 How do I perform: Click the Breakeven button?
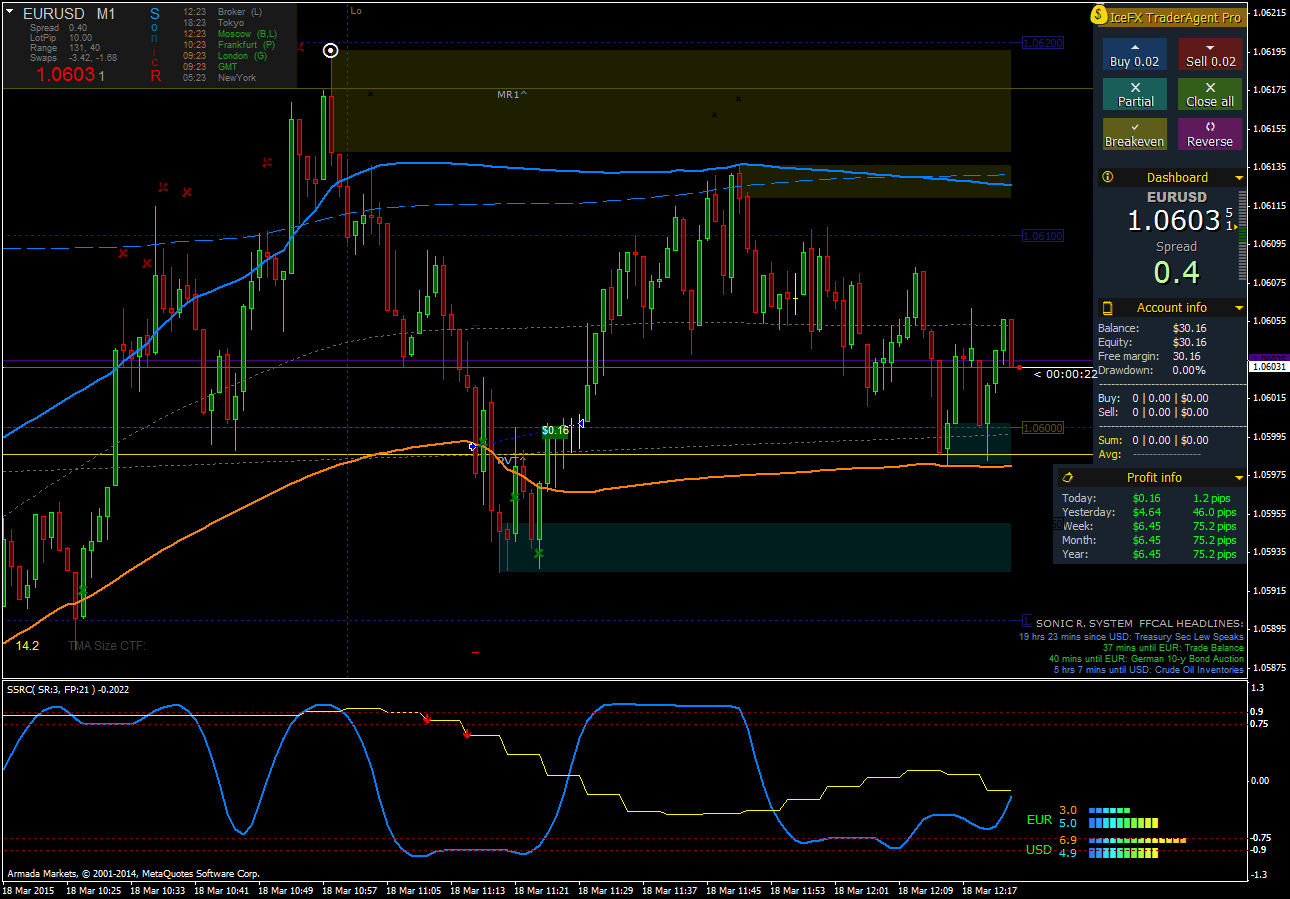1134,134
